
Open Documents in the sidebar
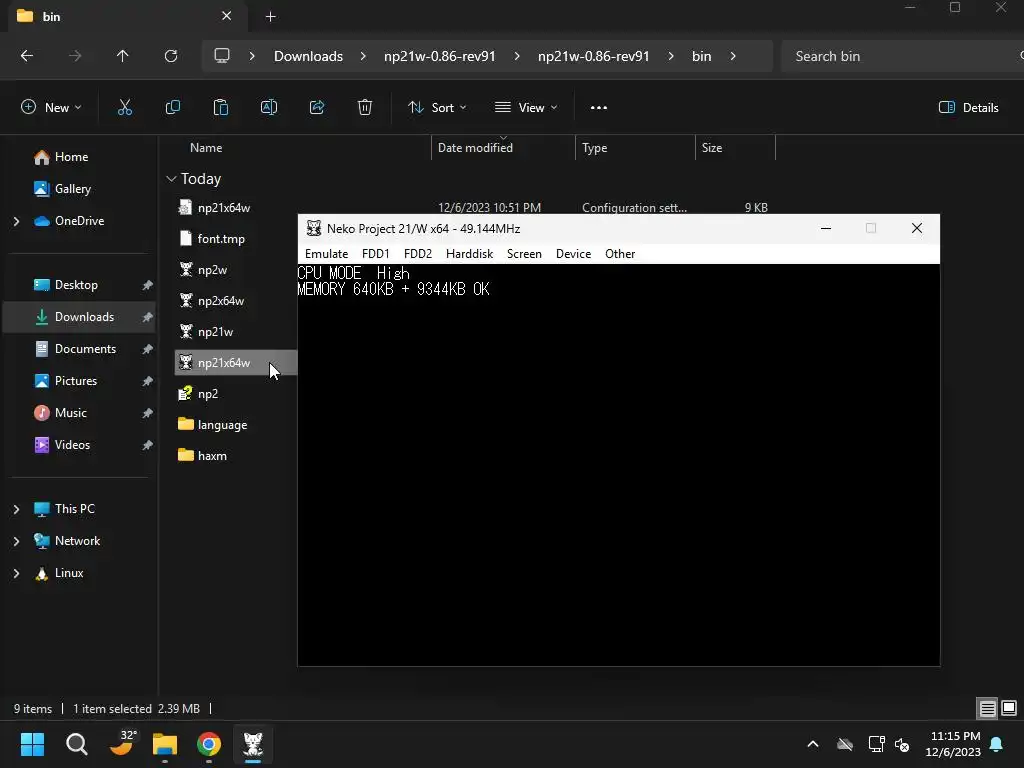pyautogui.click(x=85, y=349)
